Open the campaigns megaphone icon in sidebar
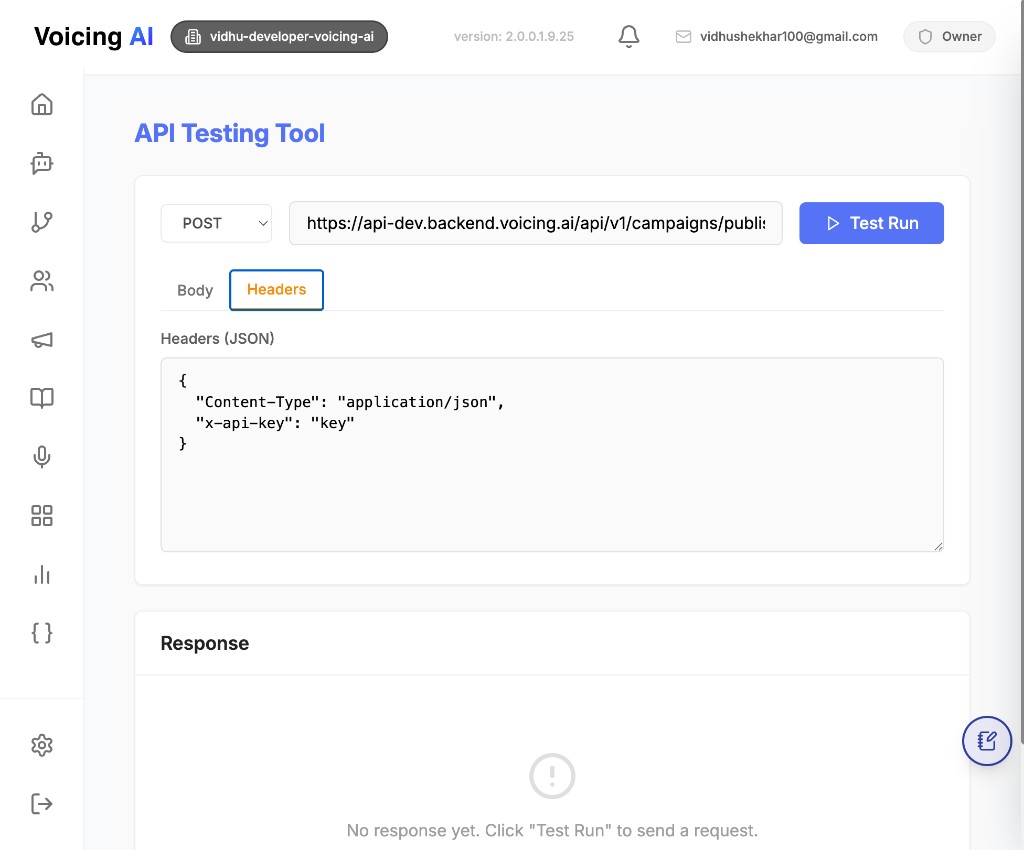 pyautogui.click(x=42, y=339)
